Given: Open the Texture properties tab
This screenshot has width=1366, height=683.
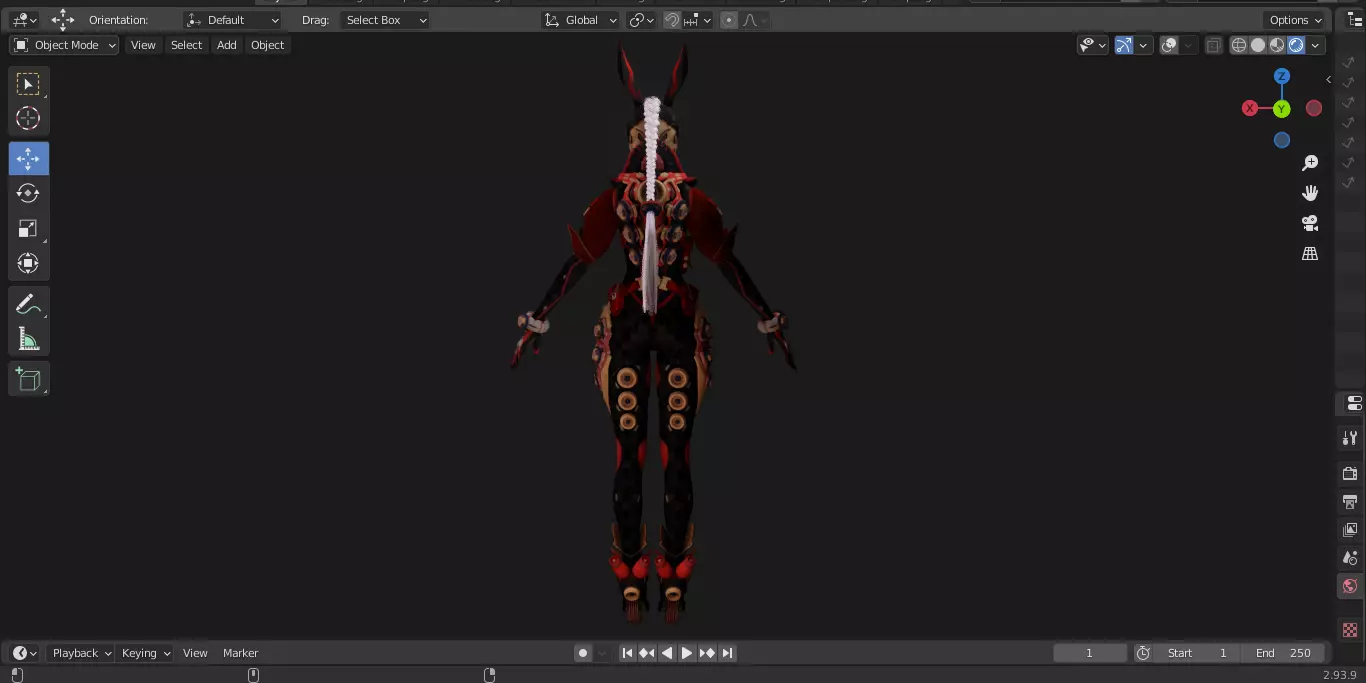Looking at the screenshot, I should [x=1350, y=630].
